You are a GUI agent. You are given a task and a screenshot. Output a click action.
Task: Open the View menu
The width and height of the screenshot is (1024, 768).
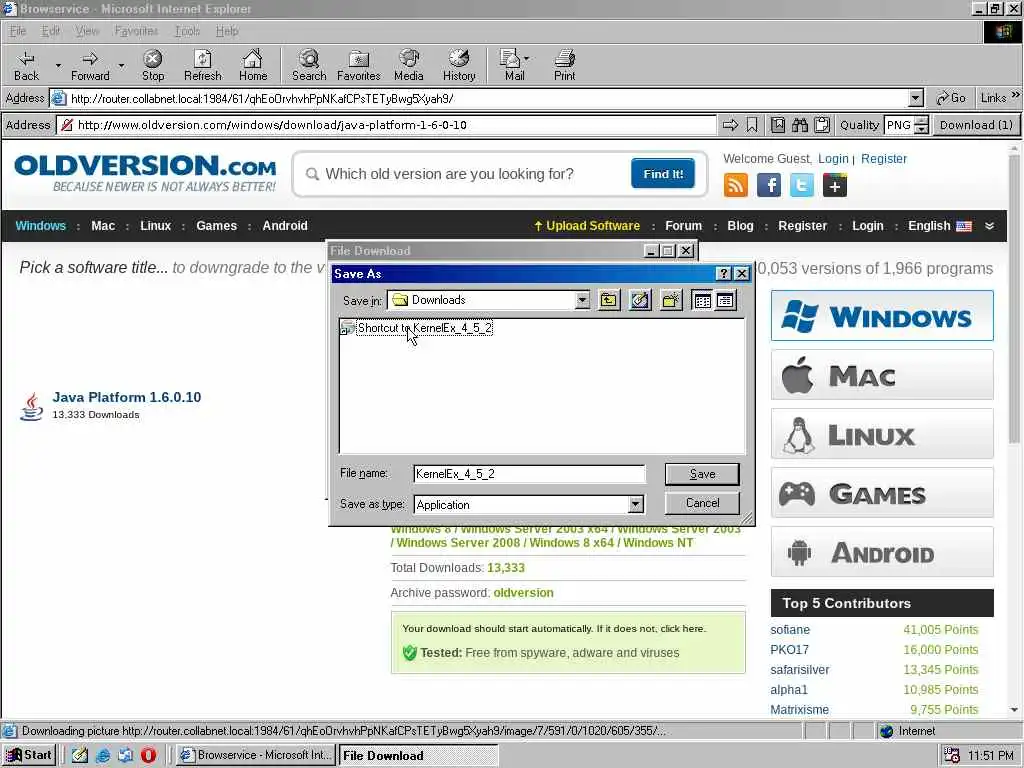click(x=87, y=31)
